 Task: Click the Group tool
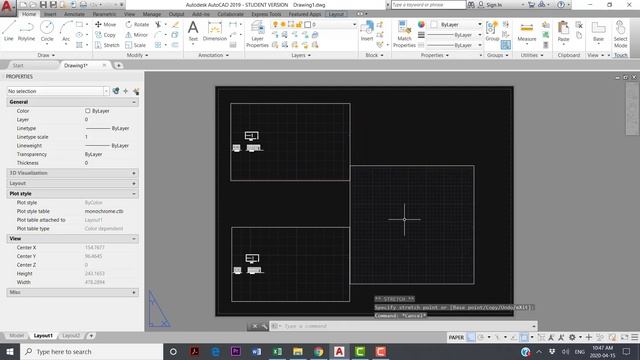tap(492, 31)
